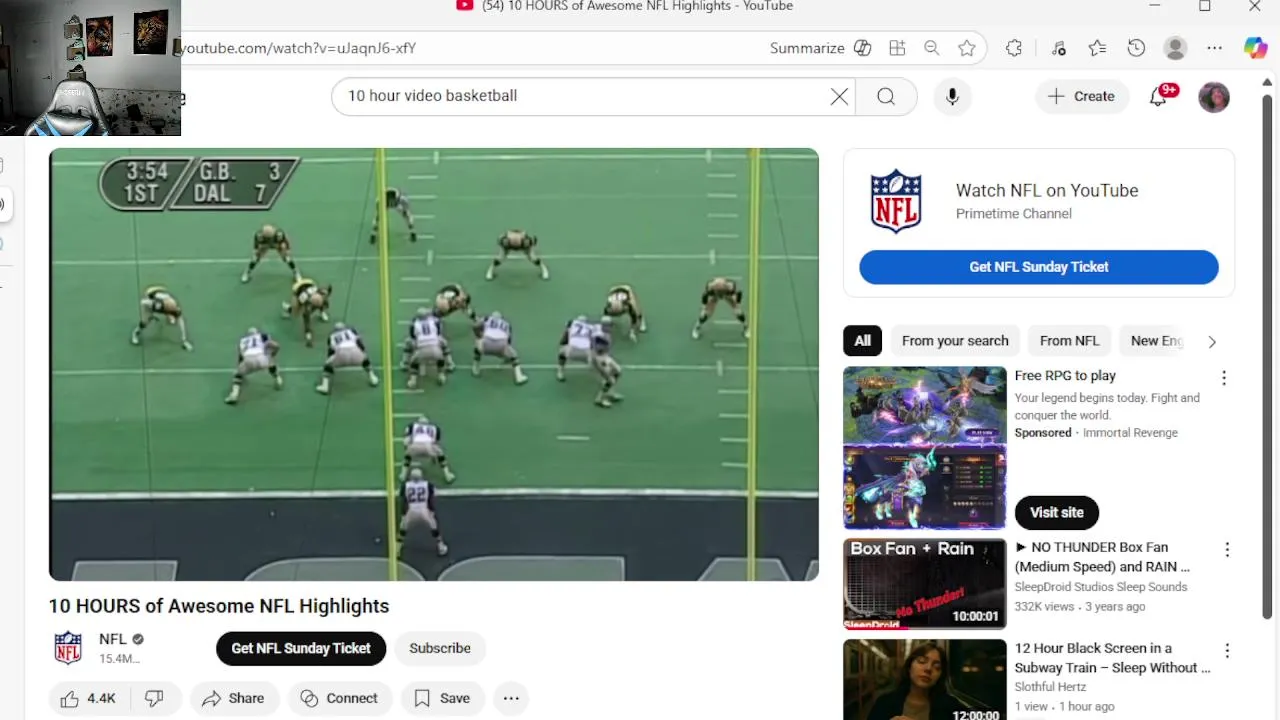Select From NFL filter chip
The image size is (1280, 720).
tap(1069, 341)
